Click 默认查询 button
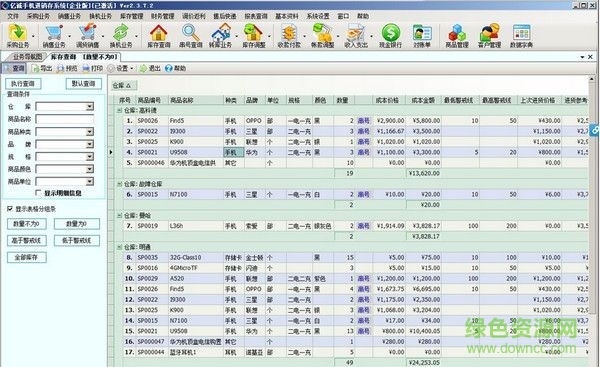Screen dimensions: 600x367 [x=83, y=83]
